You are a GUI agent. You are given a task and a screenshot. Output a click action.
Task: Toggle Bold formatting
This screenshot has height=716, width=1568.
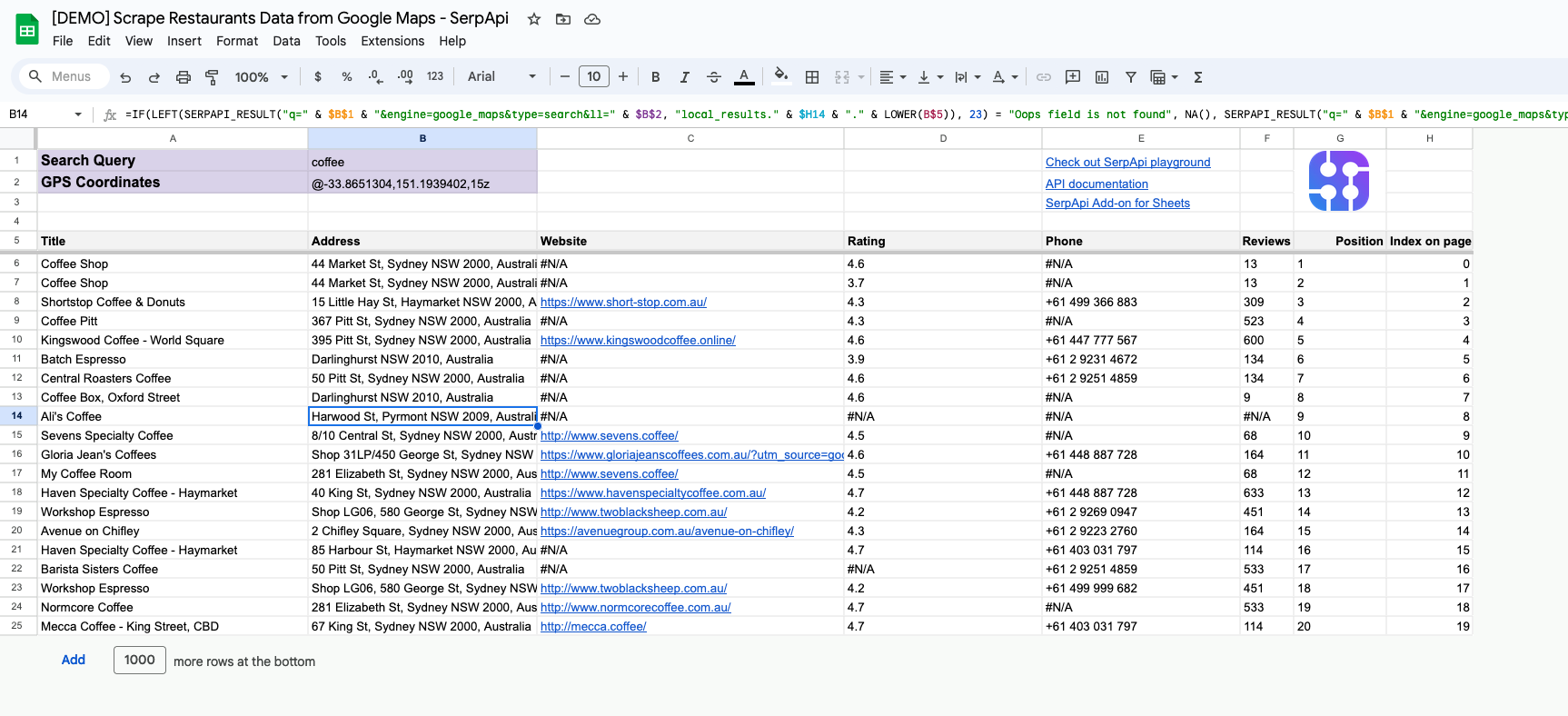point(655,77)
